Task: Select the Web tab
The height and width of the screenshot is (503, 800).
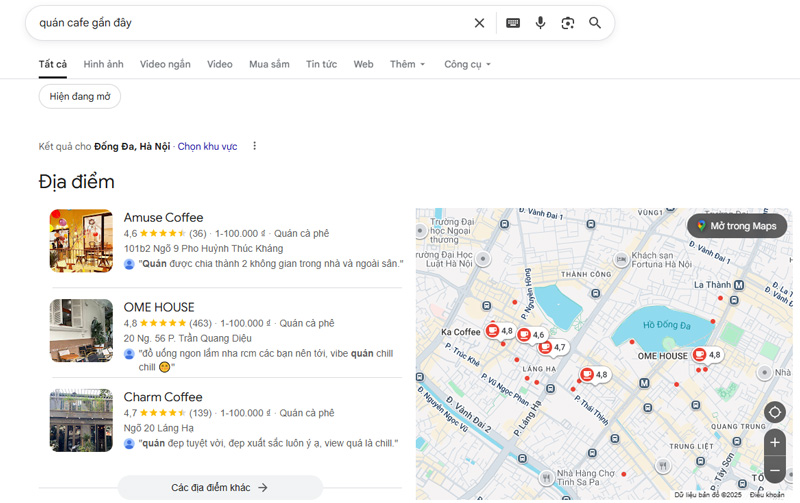Action: pos(363,64)
